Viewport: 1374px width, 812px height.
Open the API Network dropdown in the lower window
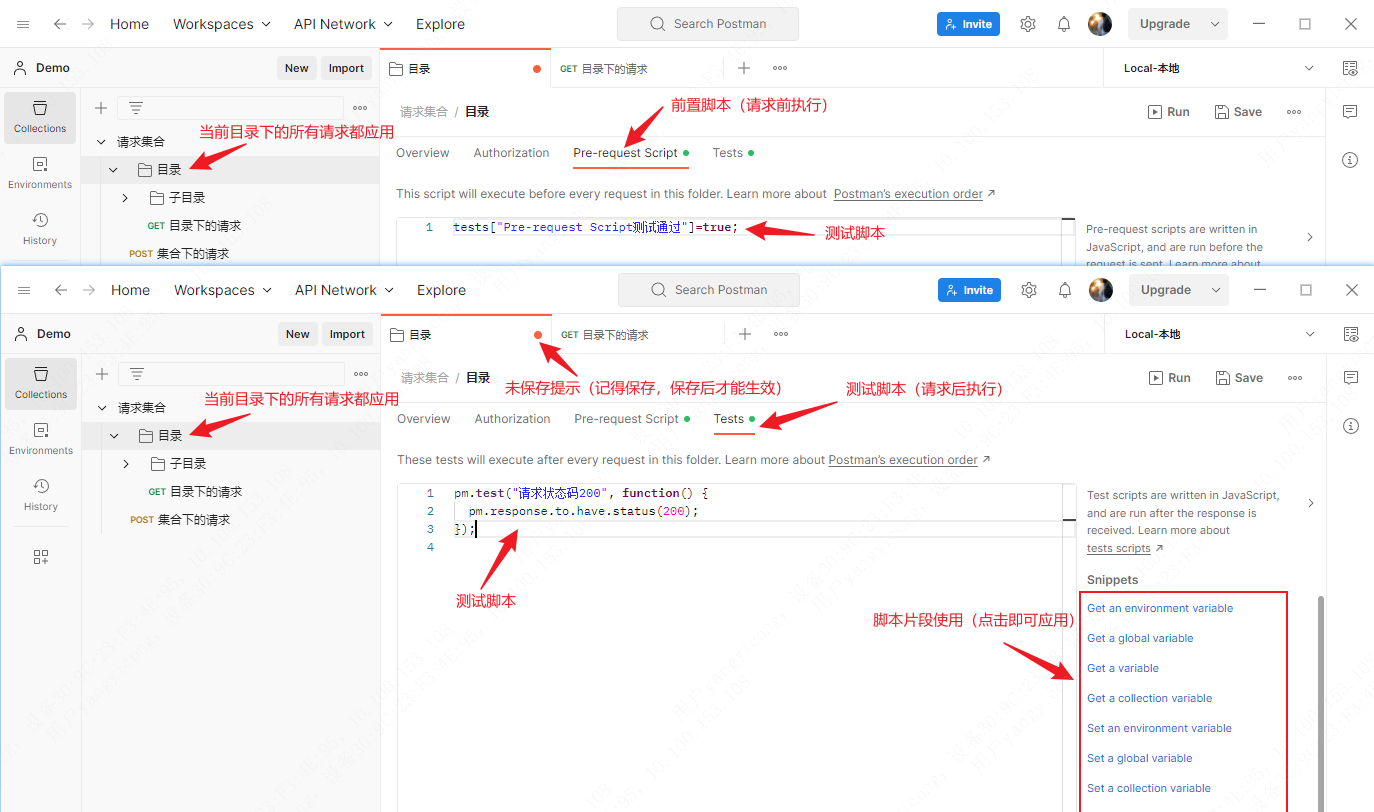pyautogui.click(x=343, y=290)
